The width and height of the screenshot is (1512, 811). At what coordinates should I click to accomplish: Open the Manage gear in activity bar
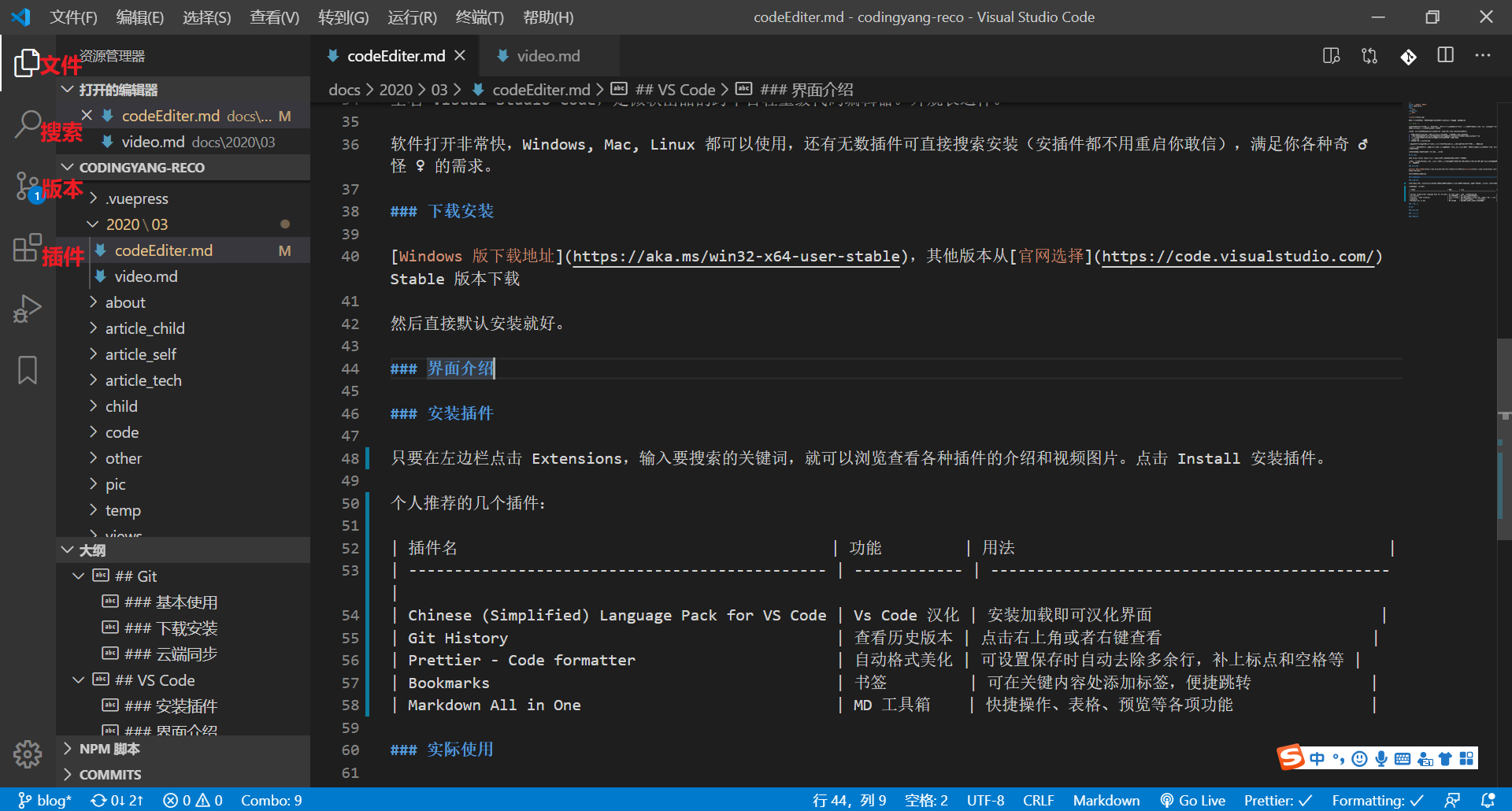click(x=27, y=754)
